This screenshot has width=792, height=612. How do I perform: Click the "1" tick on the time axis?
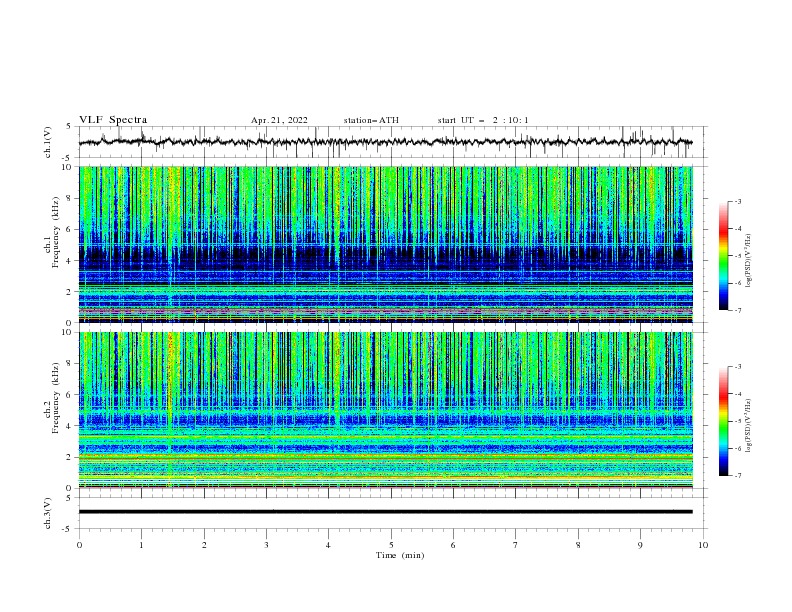click(141, 545)
